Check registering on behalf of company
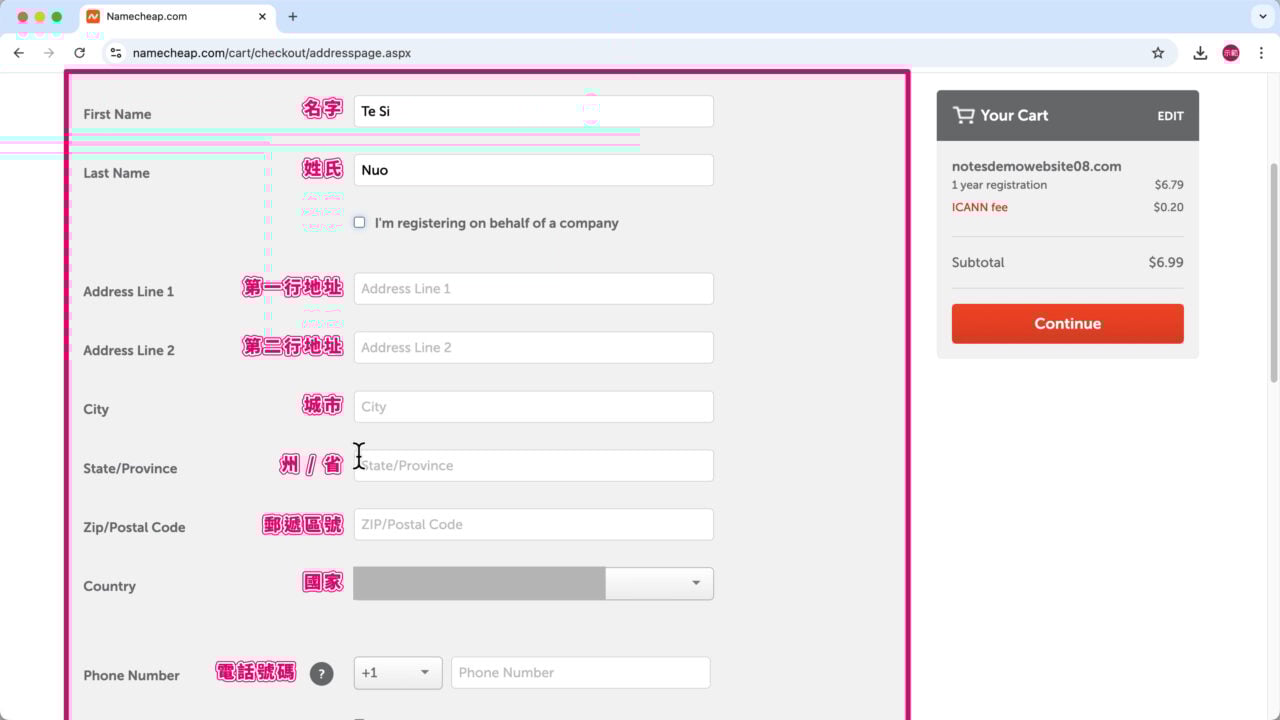Image resolution: width=1280 pixels, height=720 pixels. click(x=360, y=223)
